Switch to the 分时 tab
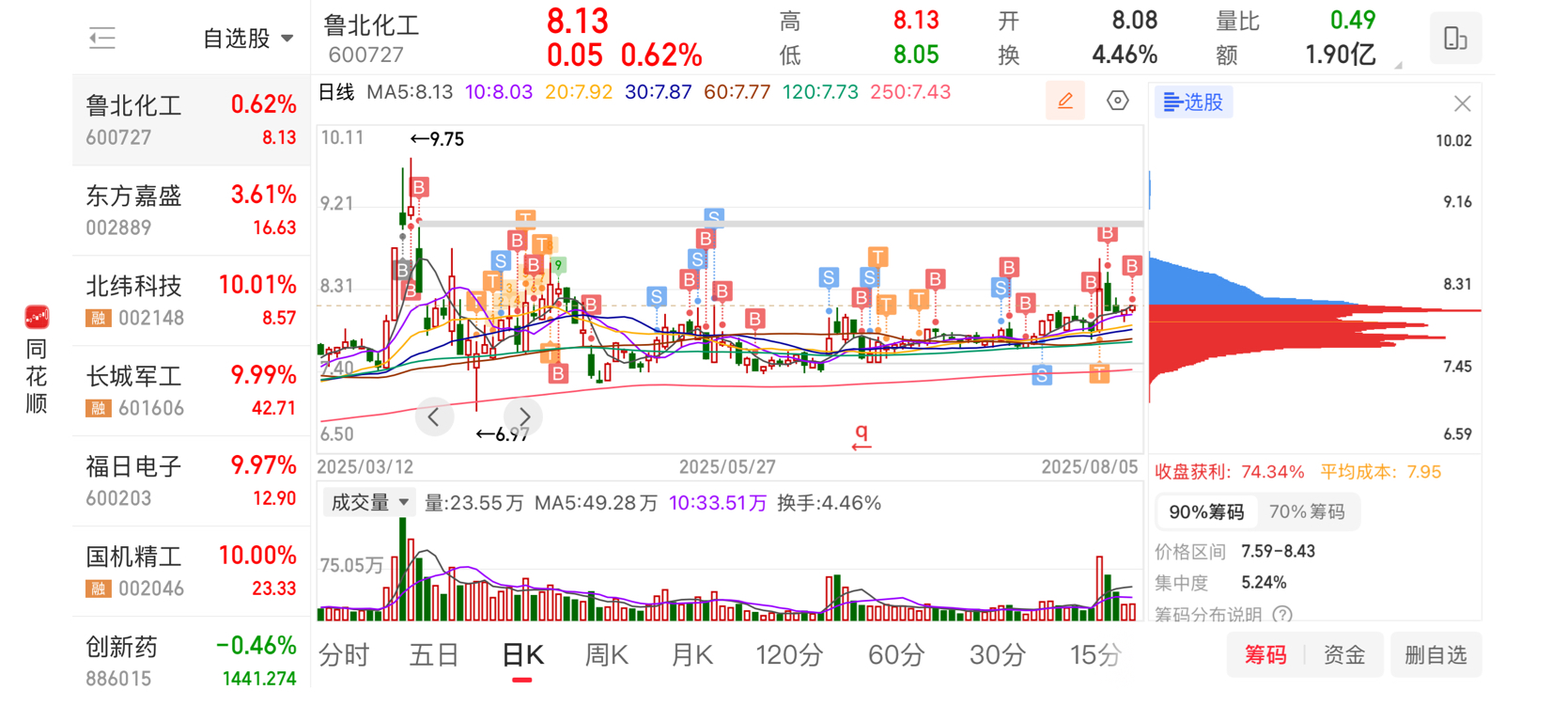This screenshot has width=1568, height=722. [344, 655]
